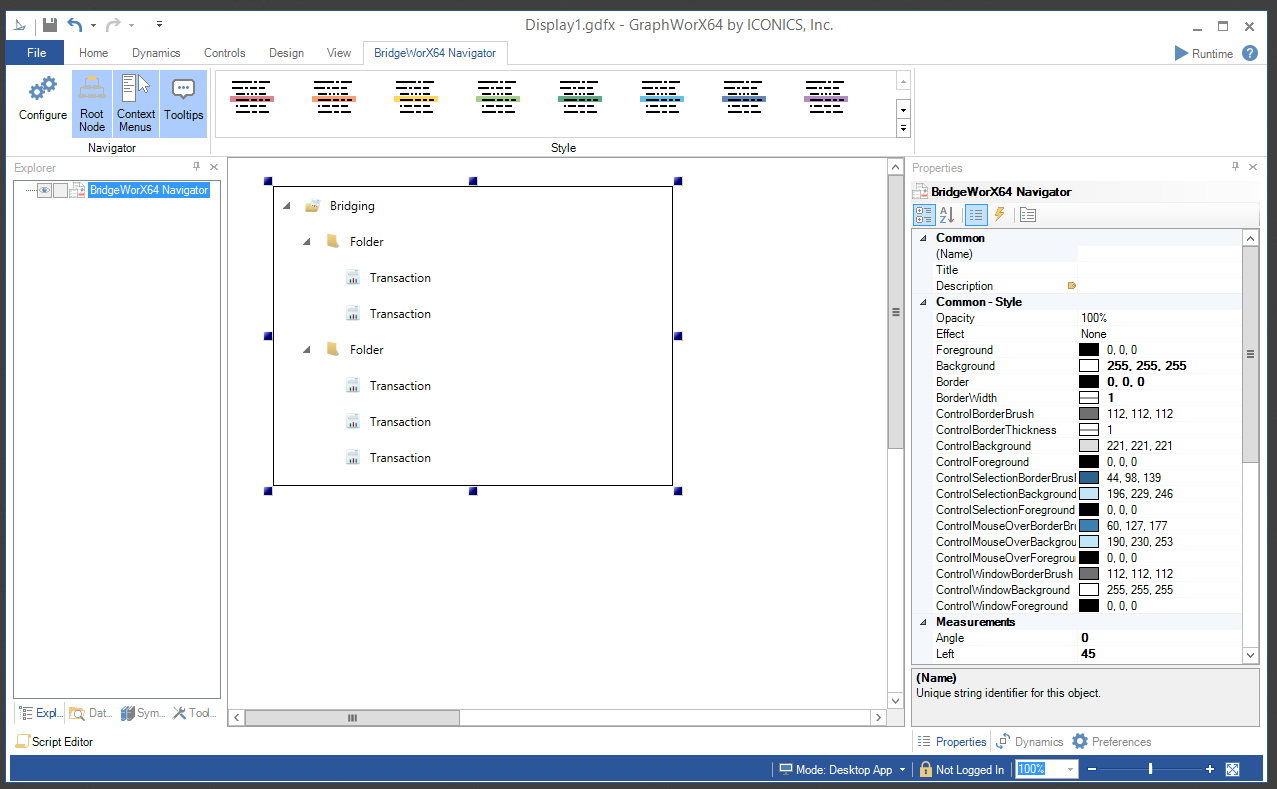Click the fit-to-window icon in status bar
The width and height of the screenshot is (1277, 789).
1232,769
